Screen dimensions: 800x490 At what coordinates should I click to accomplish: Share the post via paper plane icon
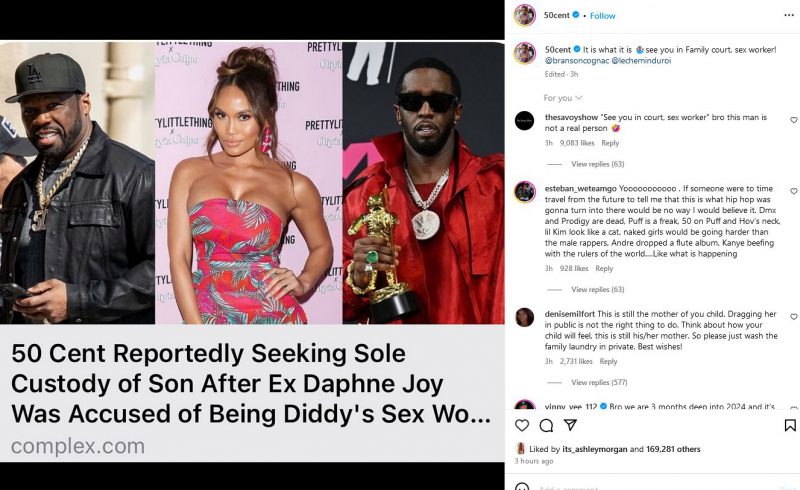click(x=570, y=425)
